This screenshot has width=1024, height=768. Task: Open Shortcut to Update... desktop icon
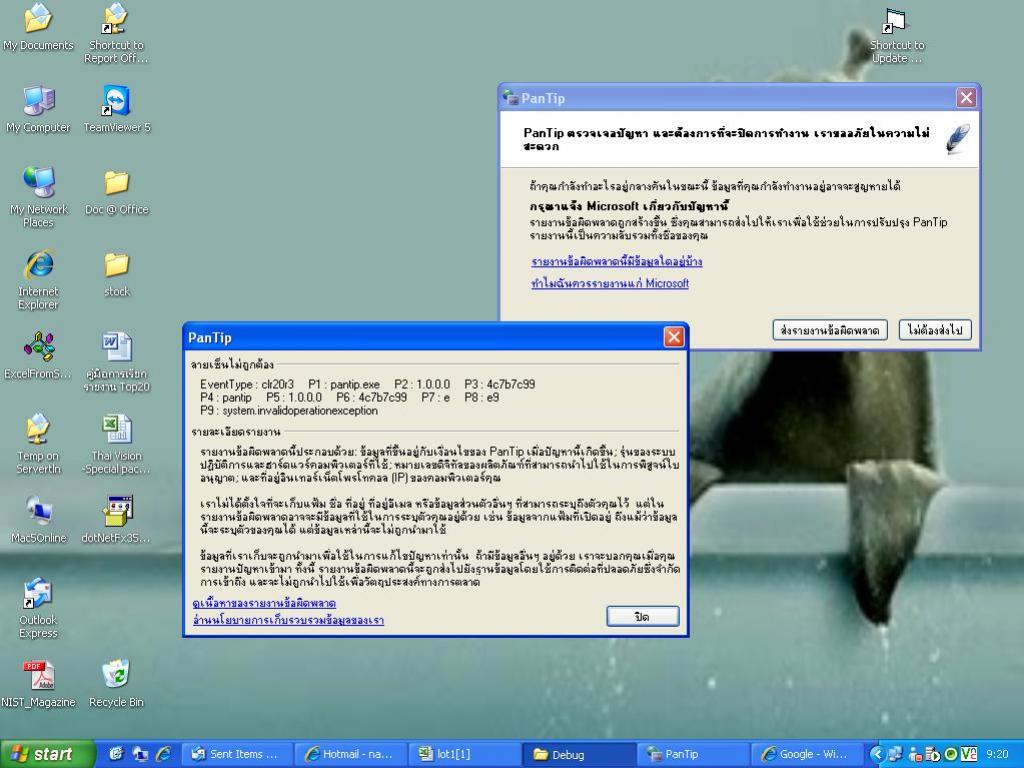click(897, 35)
